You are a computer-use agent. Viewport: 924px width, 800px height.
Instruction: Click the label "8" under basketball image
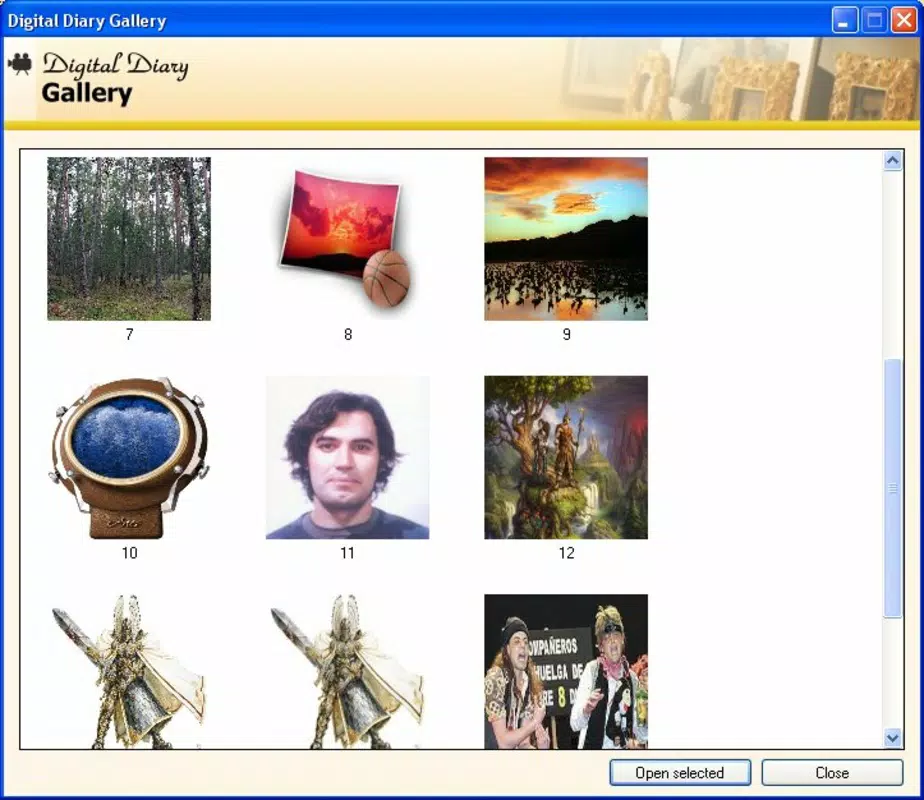[x=348, y=335]
